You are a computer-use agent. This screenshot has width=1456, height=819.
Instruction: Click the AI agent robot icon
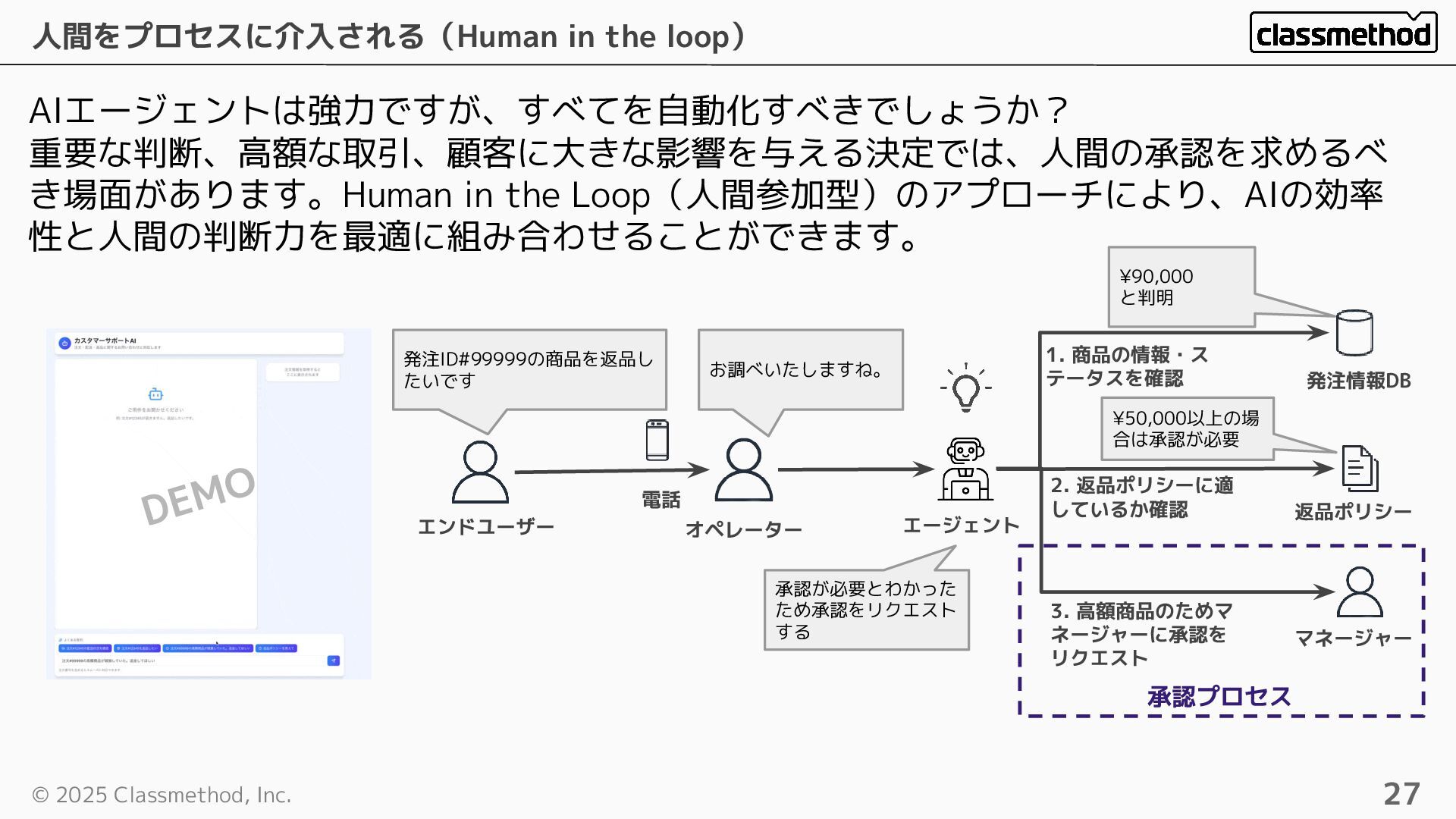(965, 469)
